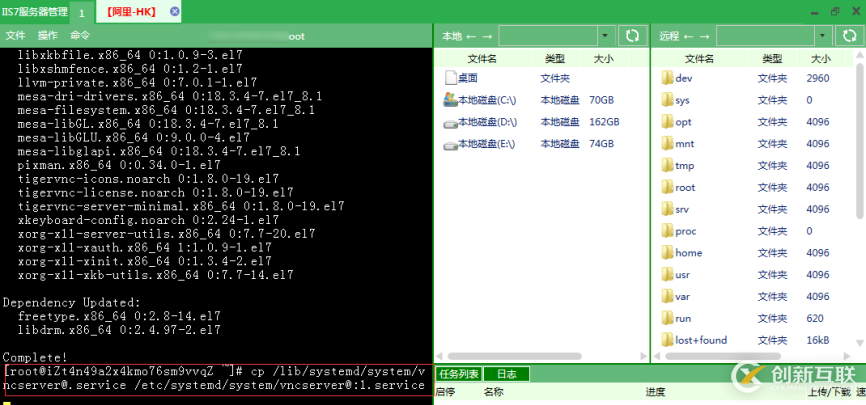Viewport: 866px width, 405px height.
Task: Click the remote path input field
Action: tap(765, 36)
